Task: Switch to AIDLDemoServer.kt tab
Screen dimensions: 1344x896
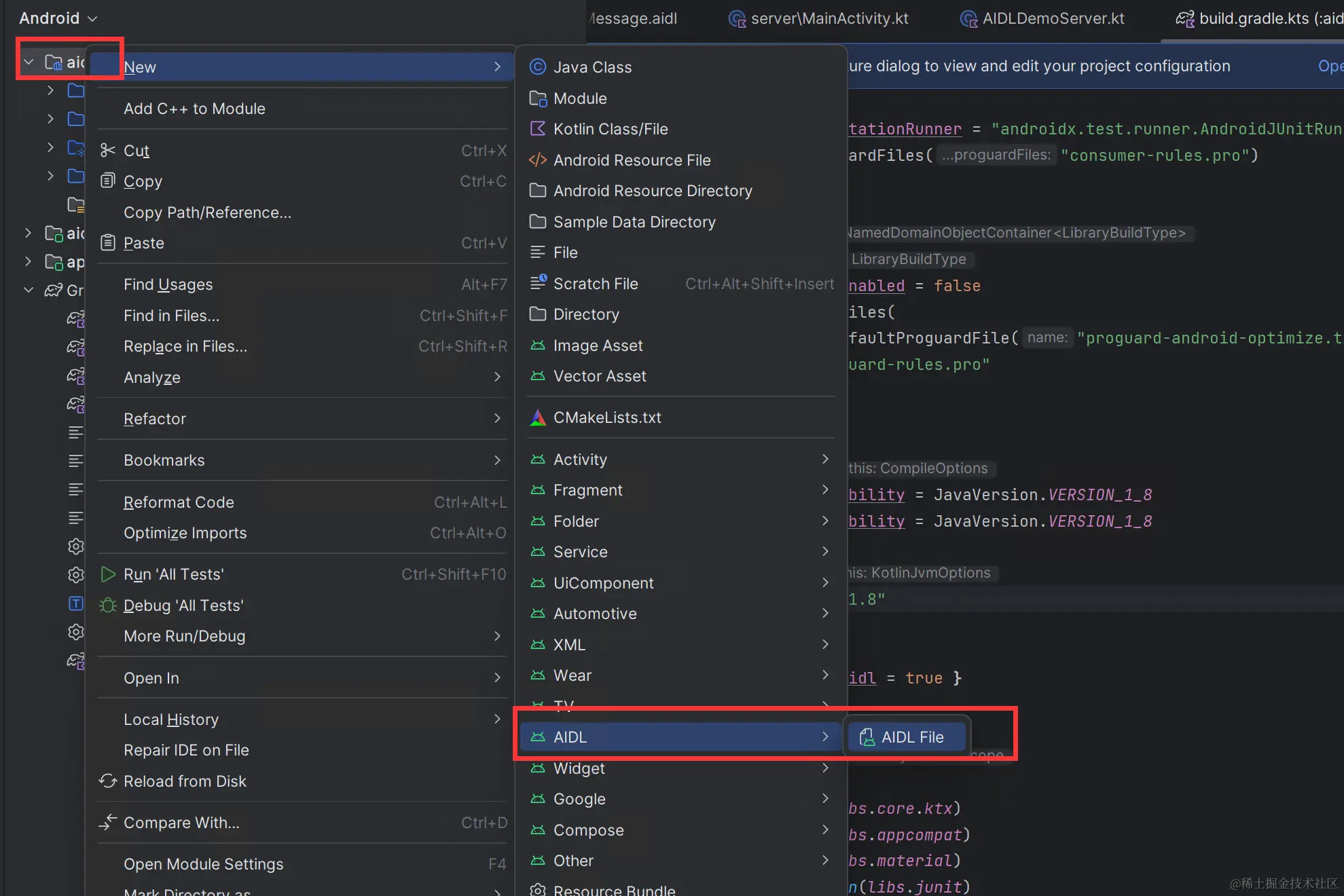Action: [1042, 18]
